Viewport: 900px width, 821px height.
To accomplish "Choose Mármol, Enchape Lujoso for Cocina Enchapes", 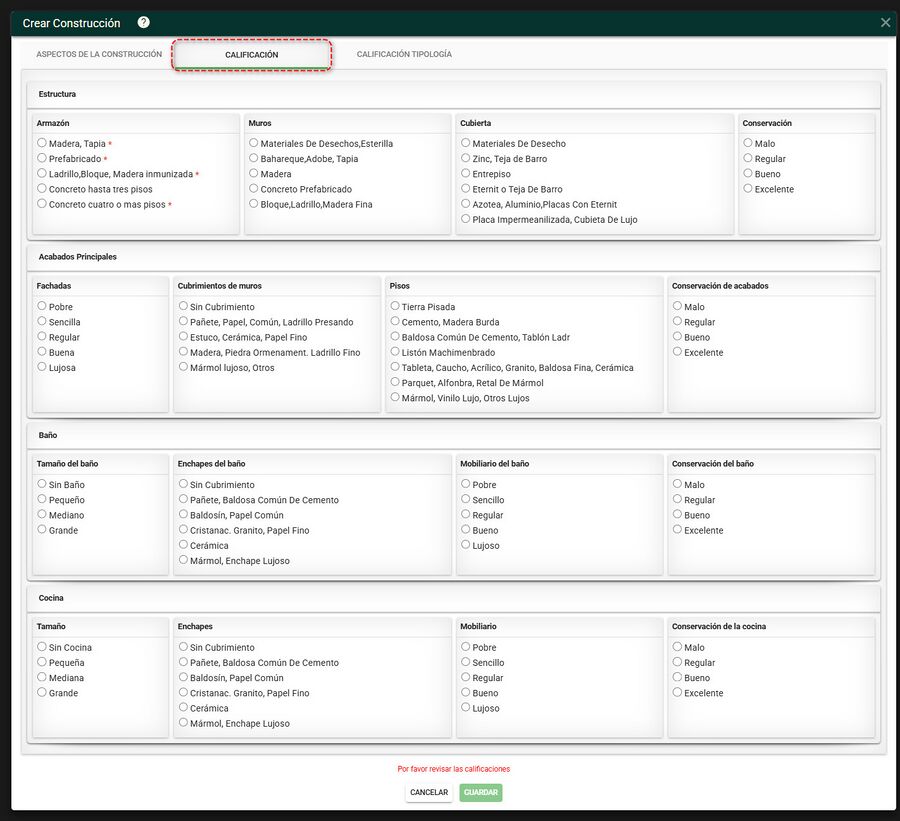I will [x=183, y=722].
